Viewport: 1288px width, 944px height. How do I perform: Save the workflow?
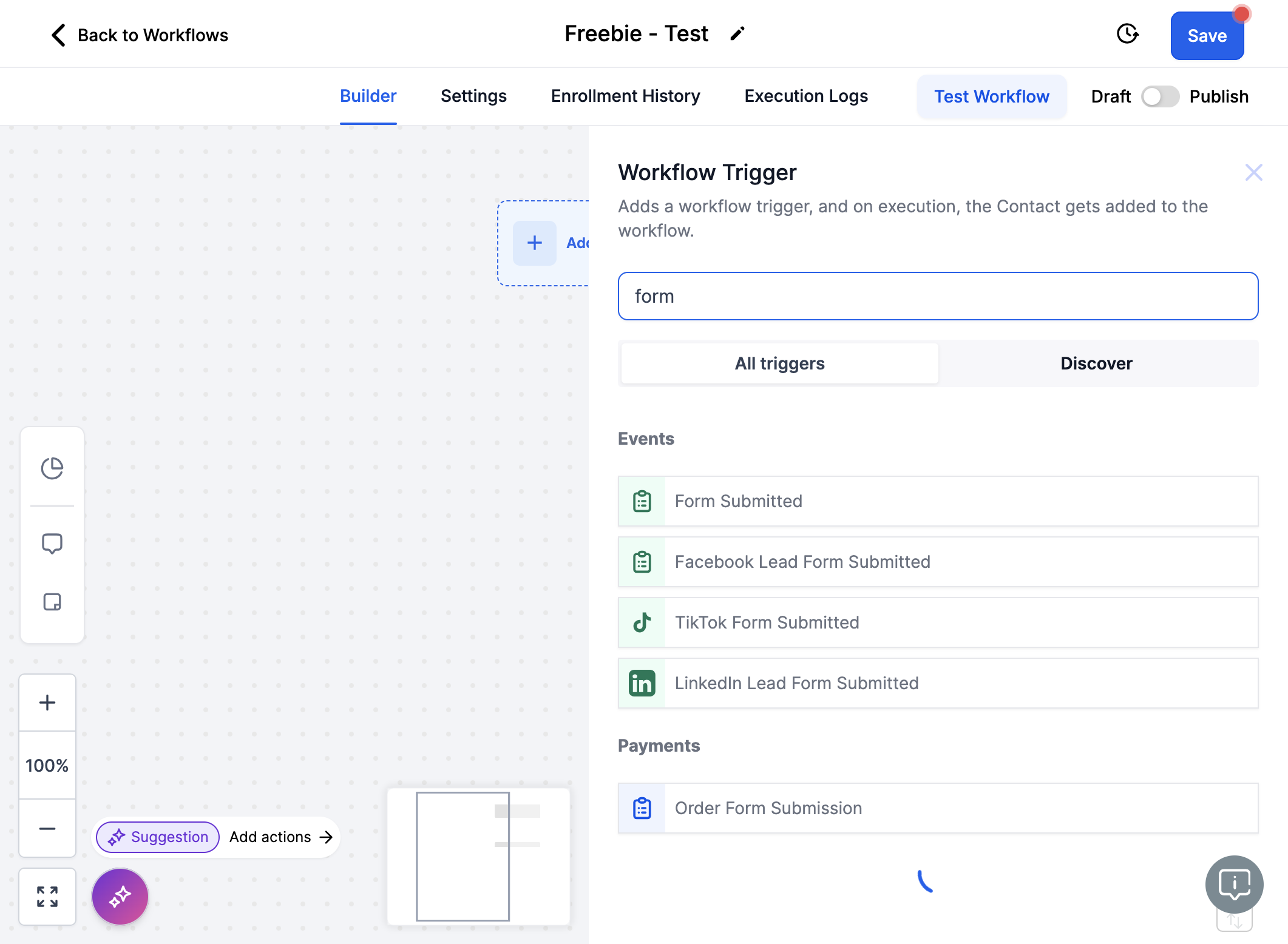1207,36
